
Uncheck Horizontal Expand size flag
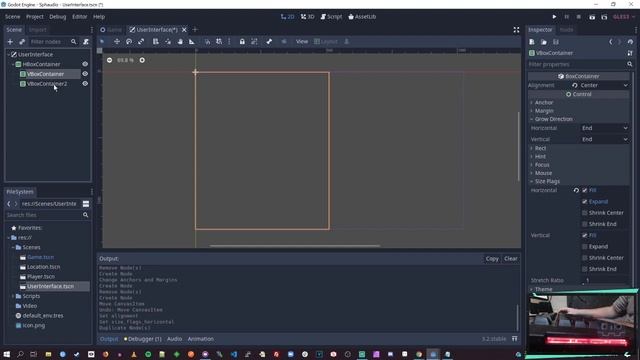click(x=585, y=202)
